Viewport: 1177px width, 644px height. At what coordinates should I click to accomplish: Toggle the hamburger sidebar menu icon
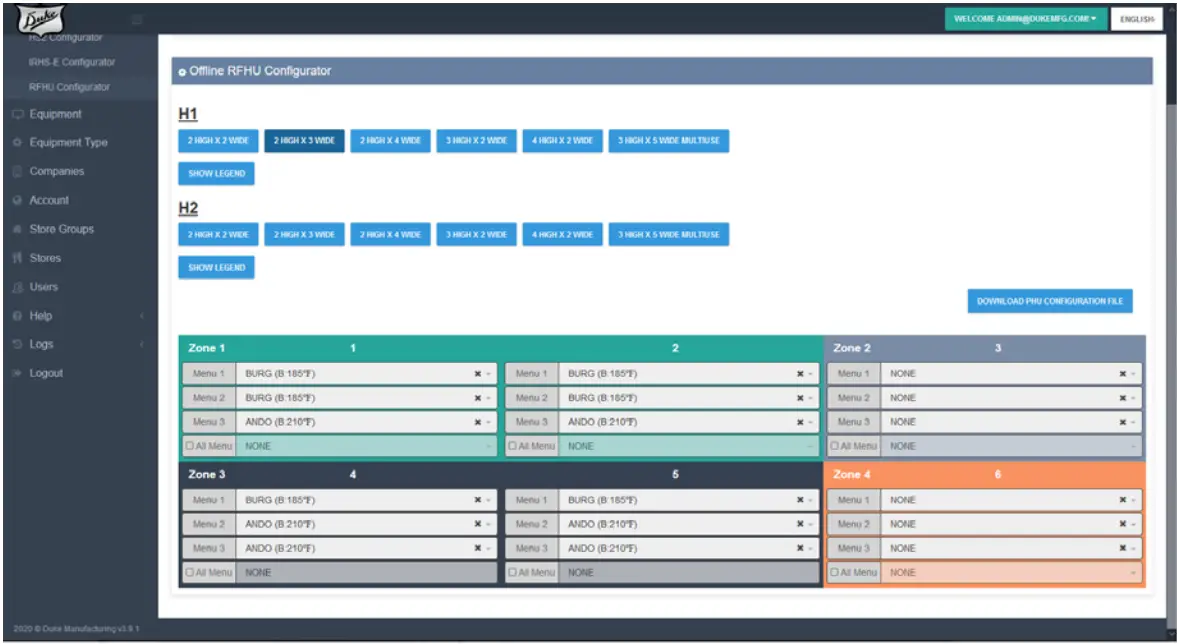coord(137,20)
